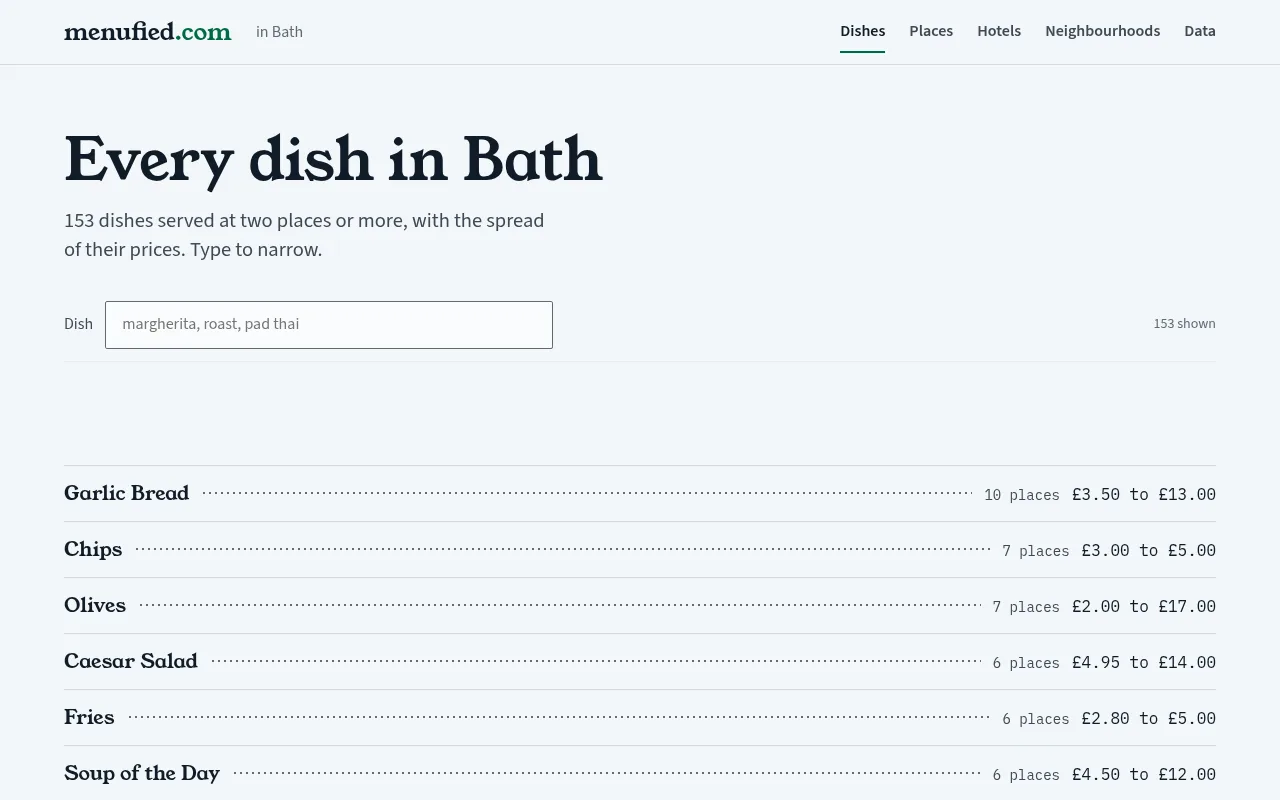
Task: Click the "£4.95 to £14.00" Caesar Salad prices
Action: tap(1143, 662)
